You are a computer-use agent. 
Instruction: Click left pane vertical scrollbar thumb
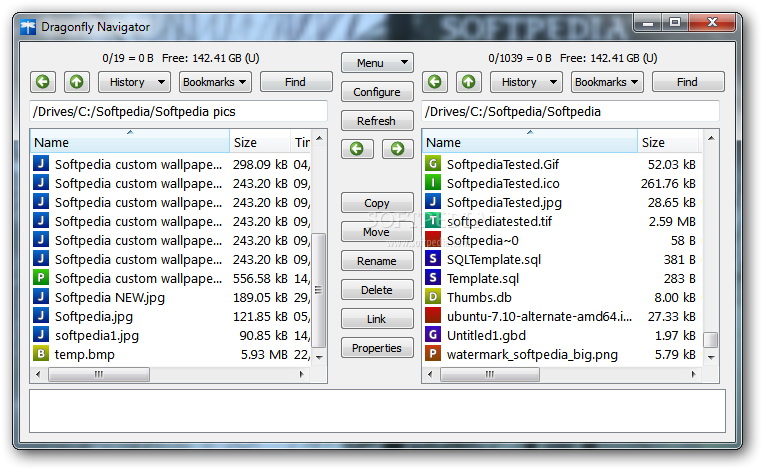coord(319,290)
